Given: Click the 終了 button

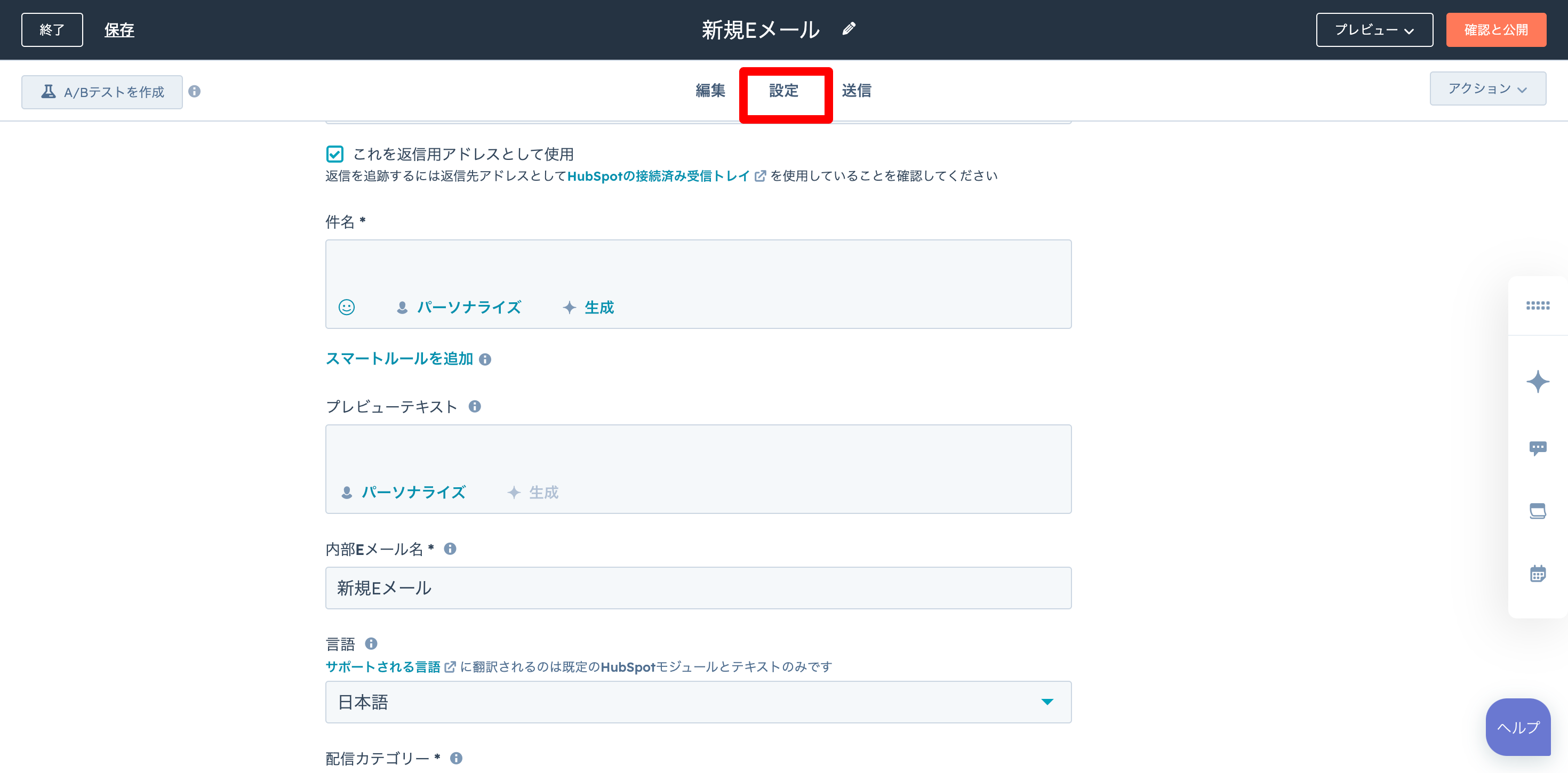Looking at the screenshot, I should point(52,30).
